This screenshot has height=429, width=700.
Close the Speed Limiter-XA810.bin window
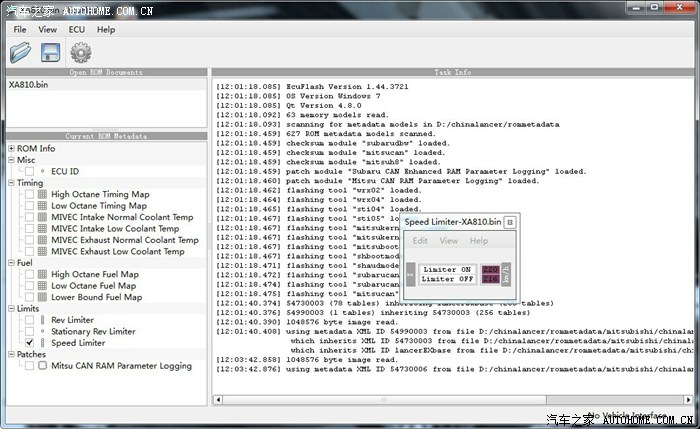click(x=509, y=222)
